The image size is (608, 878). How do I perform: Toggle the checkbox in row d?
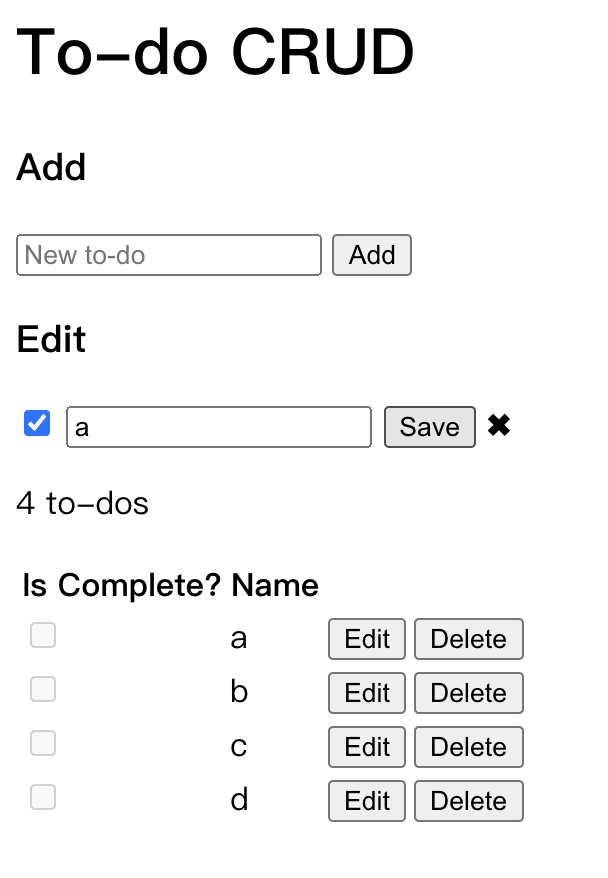pyautogui.click(x=43, y=797)
